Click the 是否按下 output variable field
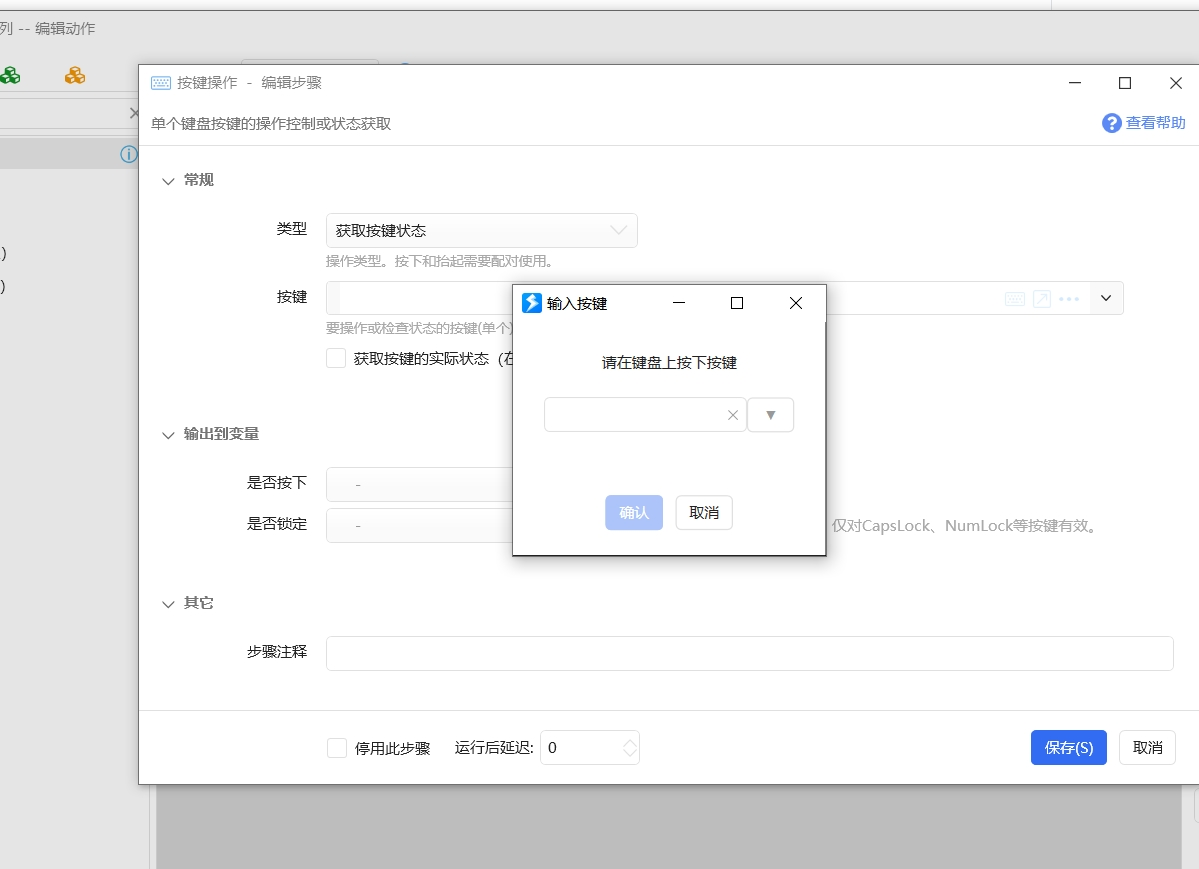 coord(419,484)
